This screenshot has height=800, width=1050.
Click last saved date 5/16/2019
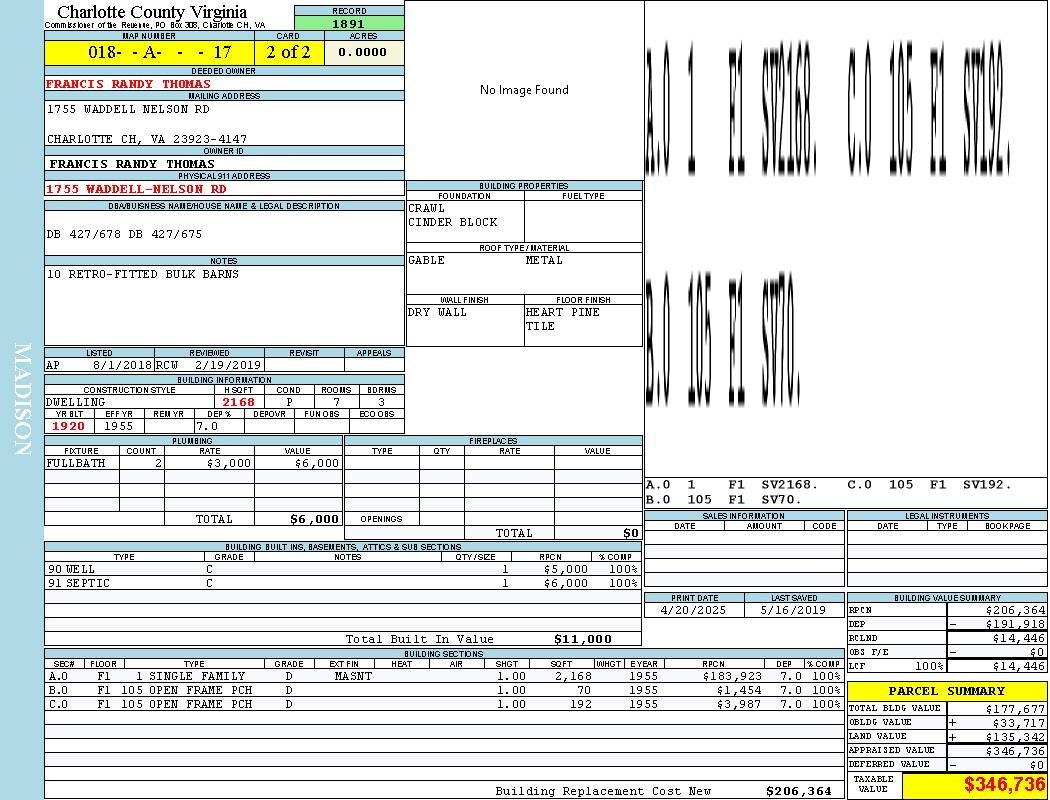pos(794,610)
